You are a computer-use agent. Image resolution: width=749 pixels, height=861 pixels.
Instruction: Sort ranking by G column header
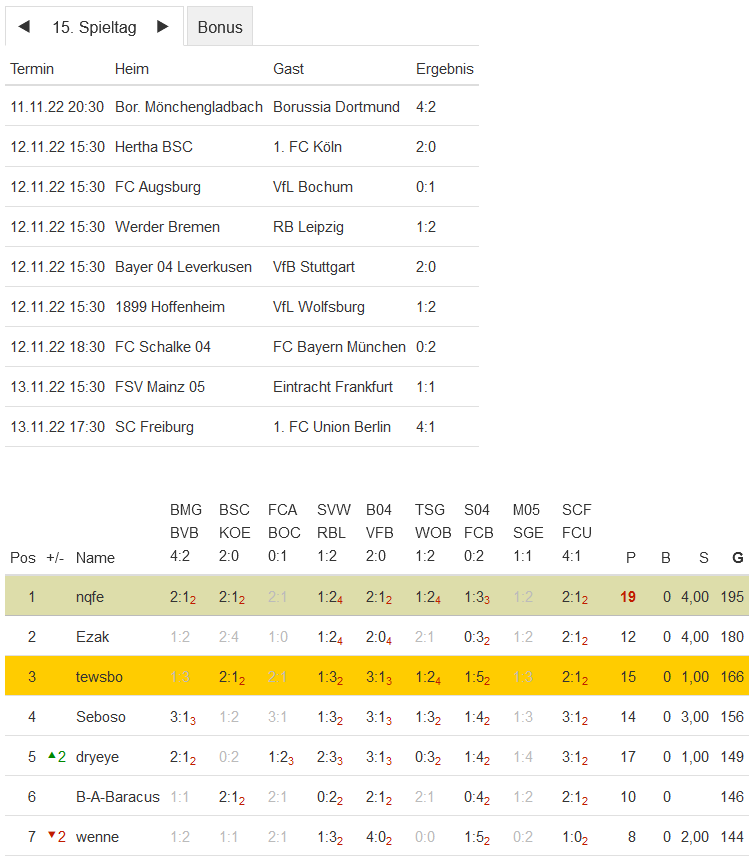(x=738, y=558)
